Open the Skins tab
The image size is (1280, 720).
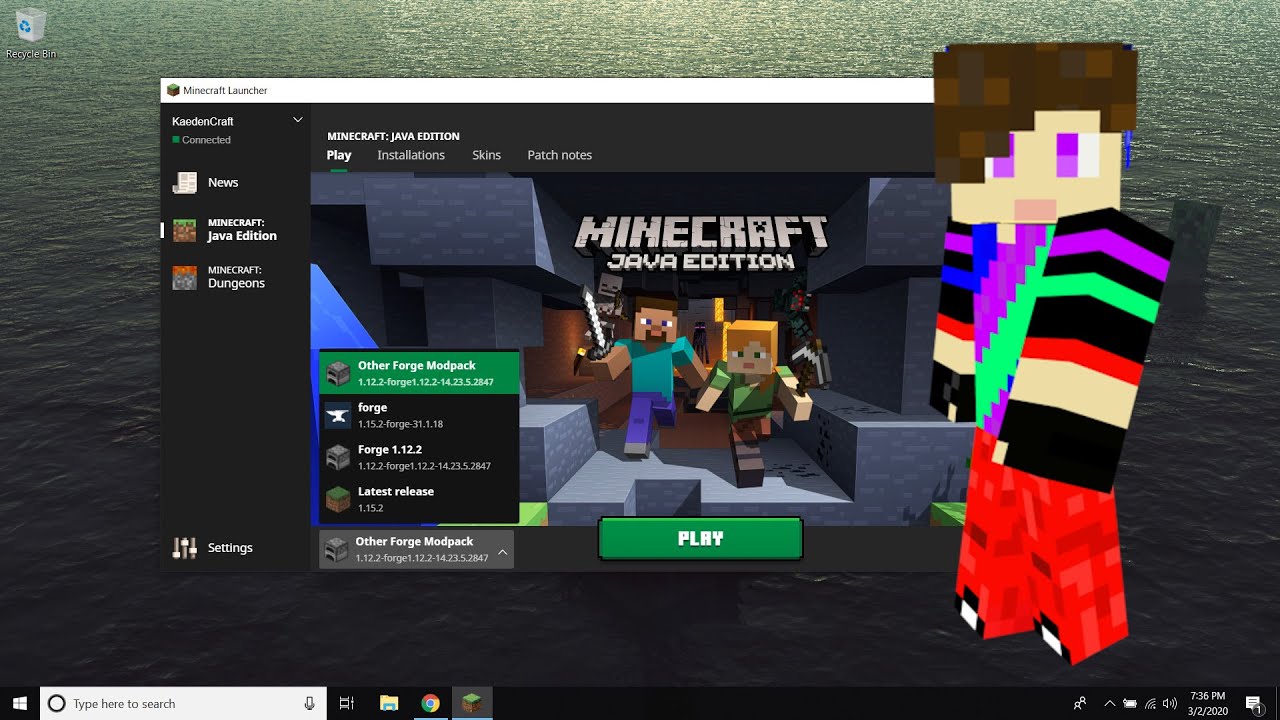tap(486, 155)
